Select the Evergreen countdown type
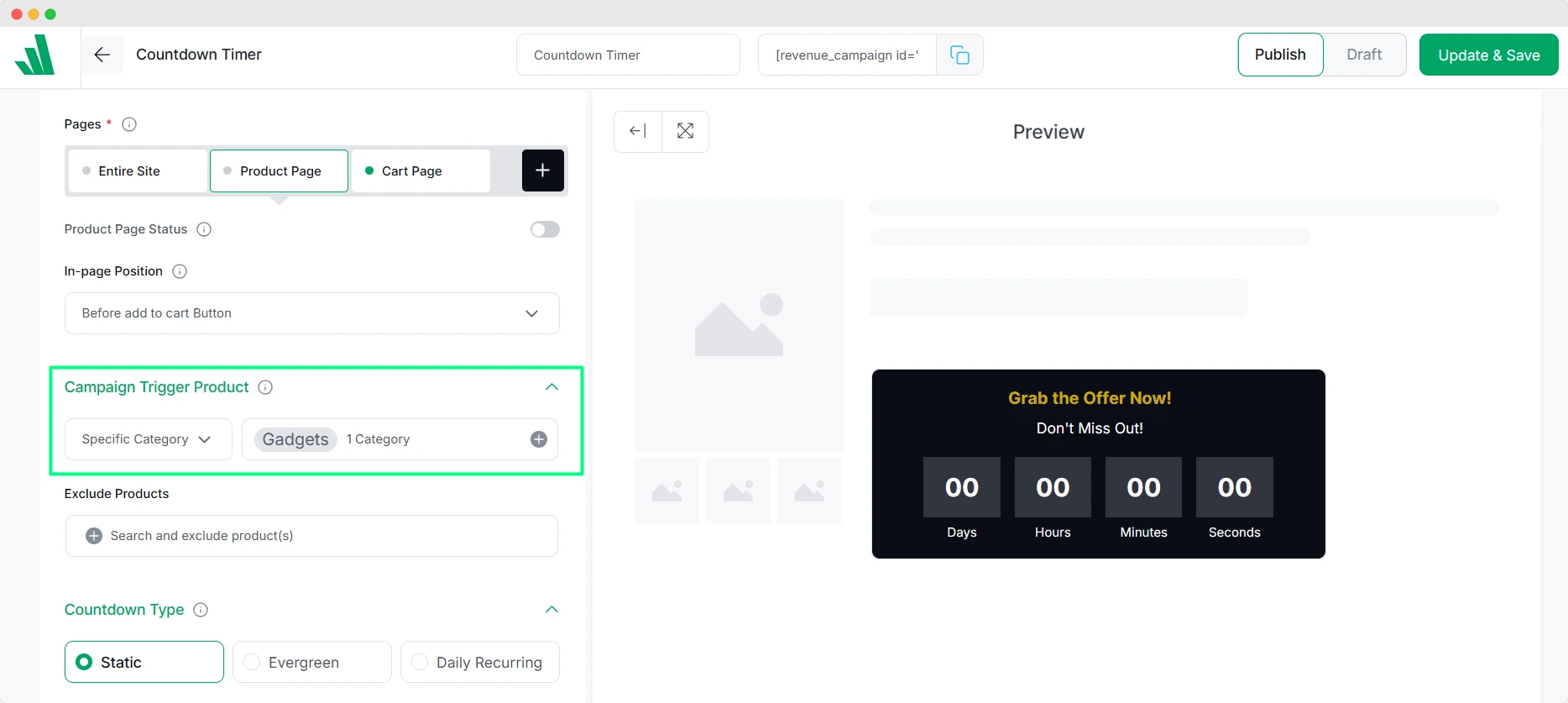 (312, 662)
